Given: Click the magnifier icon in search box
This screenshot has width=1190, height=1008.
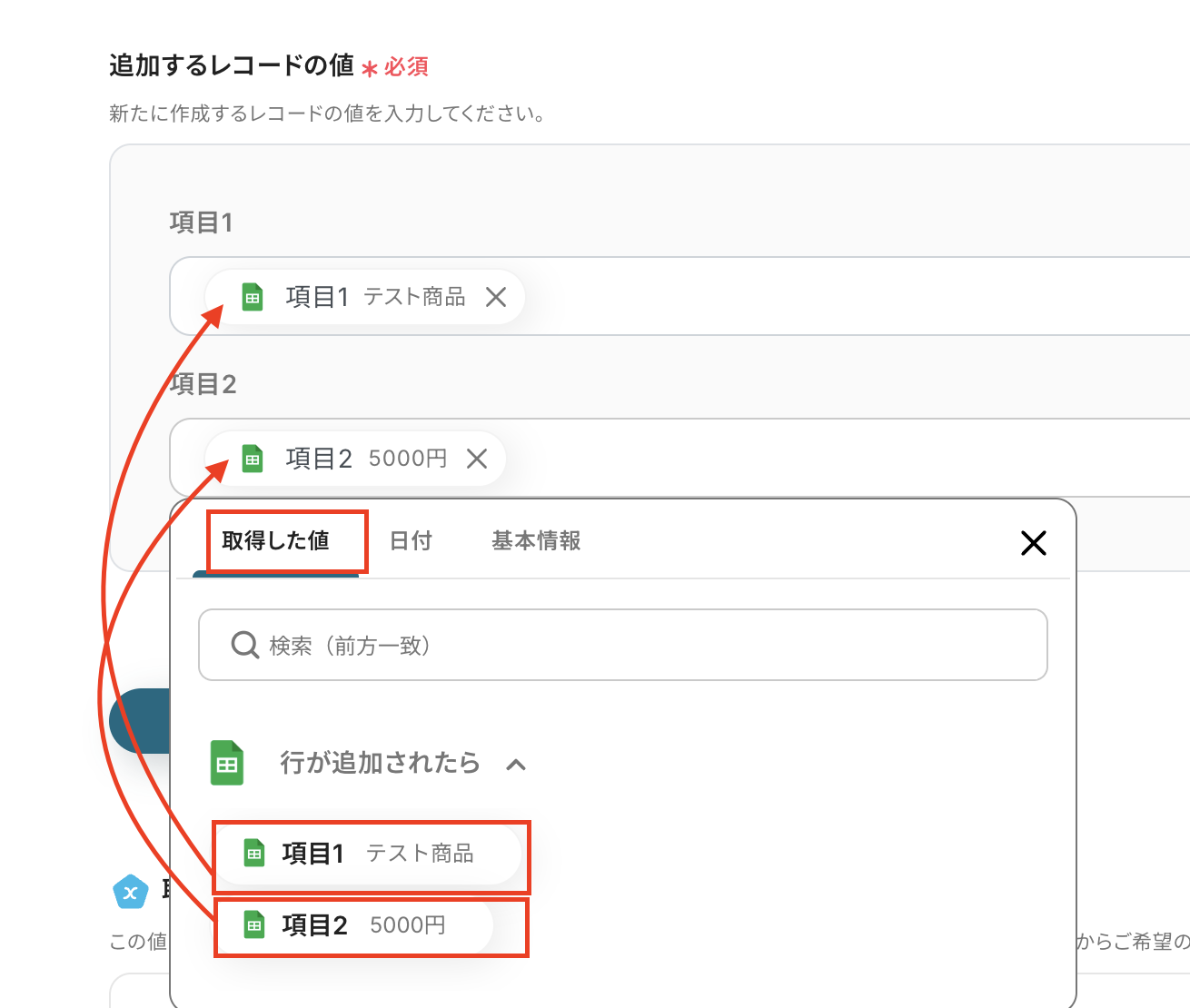Looking at the screenshot, I should pyautogui.click(x=244, y=646).
